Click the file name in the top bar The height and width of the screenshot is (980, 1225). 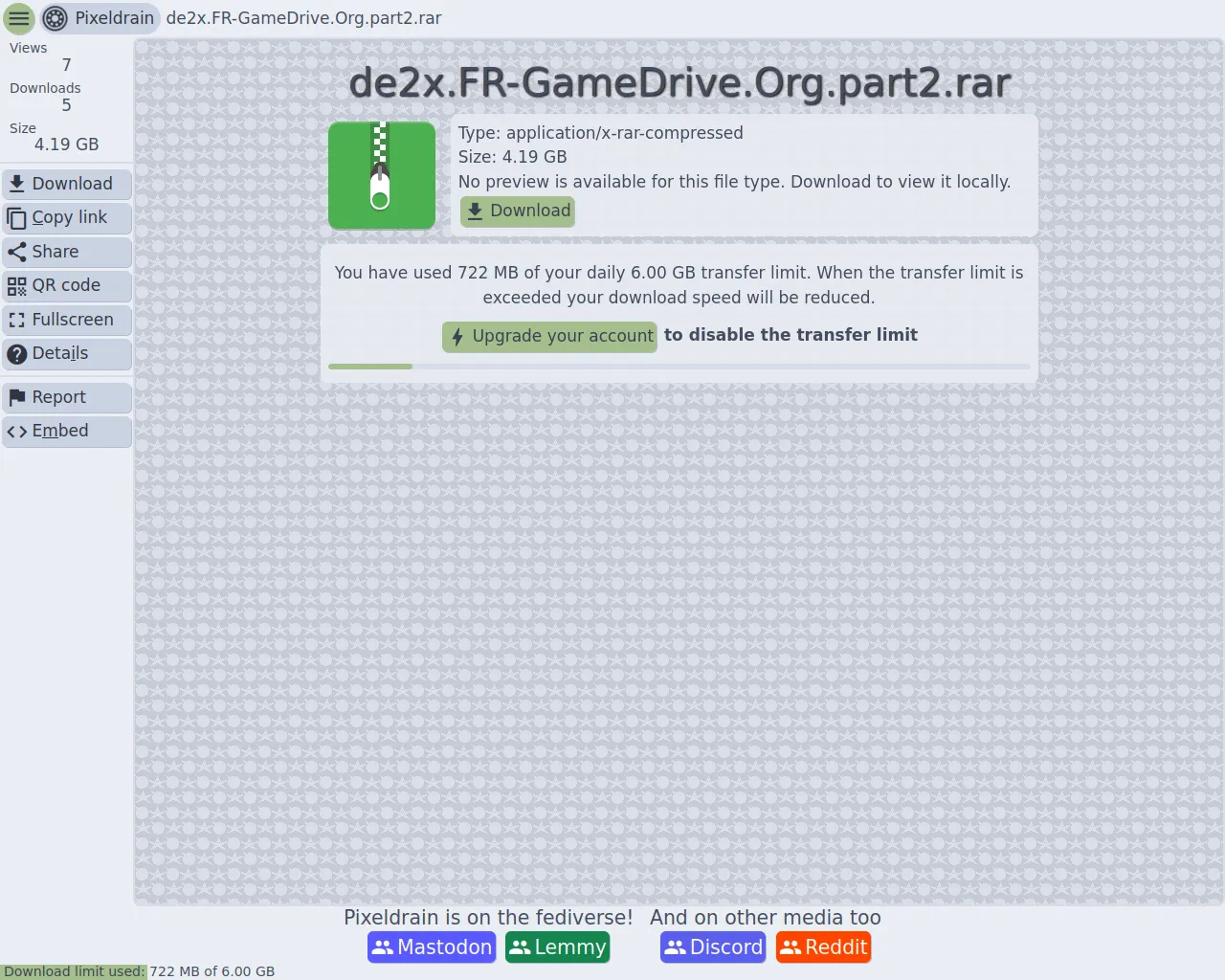[x=303, y=18]
